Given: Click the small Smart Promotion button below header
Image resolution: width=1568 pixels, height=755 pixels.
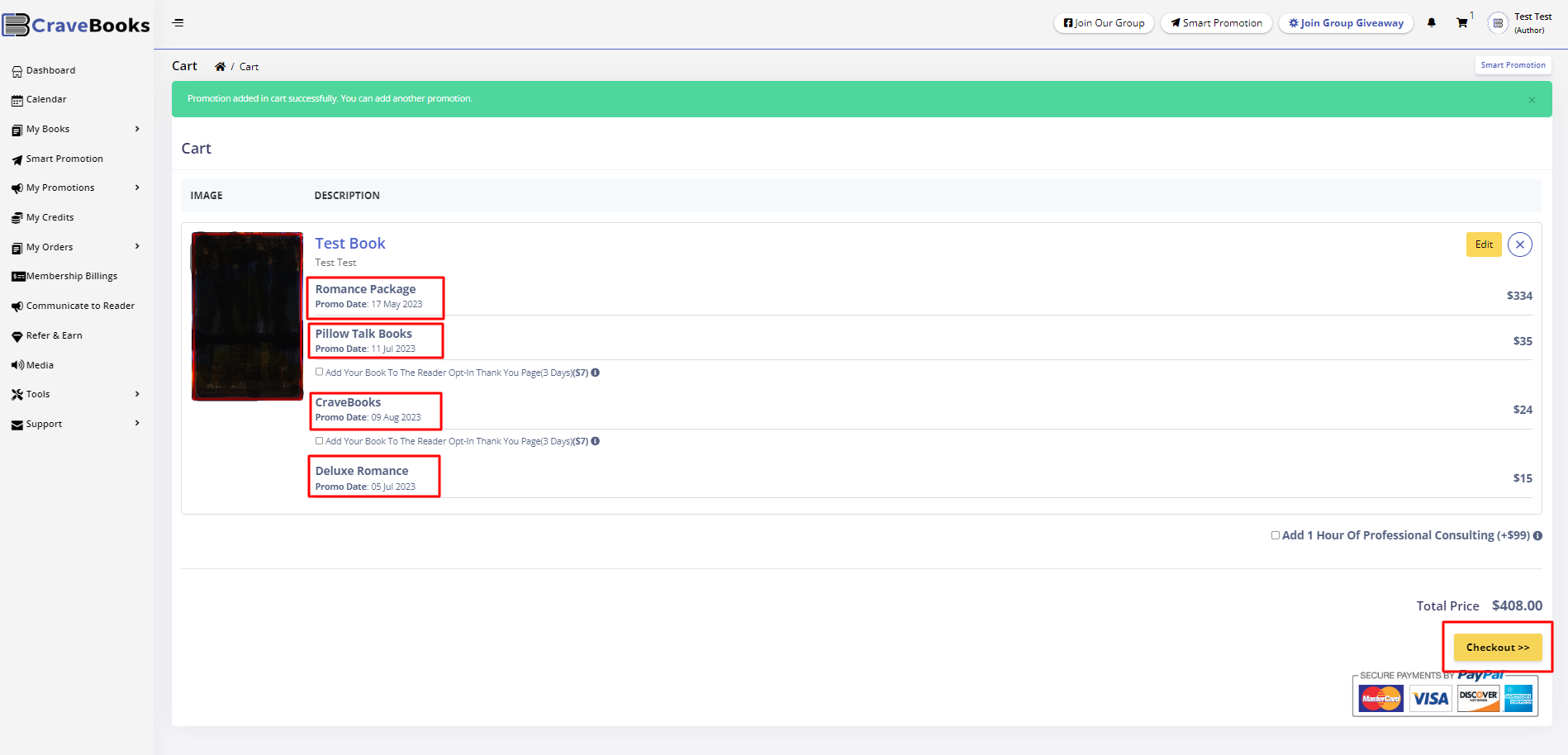Looking at the screenshot, I should 1513,65.
